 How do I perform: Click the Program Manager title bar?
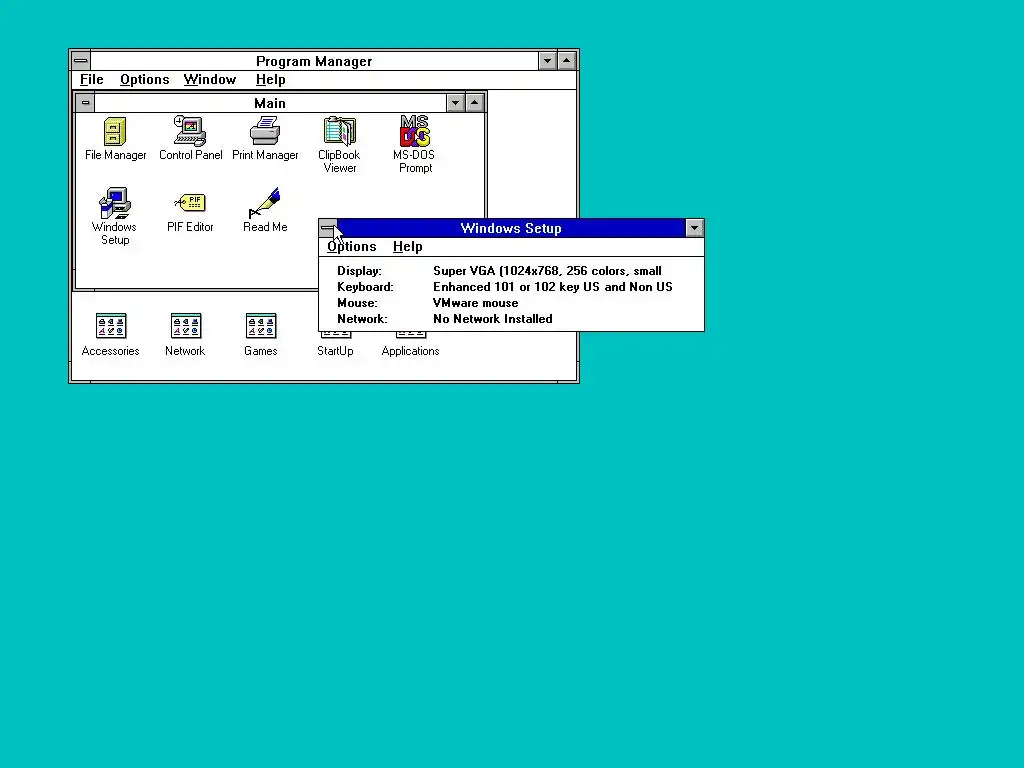tap(314, 61)
